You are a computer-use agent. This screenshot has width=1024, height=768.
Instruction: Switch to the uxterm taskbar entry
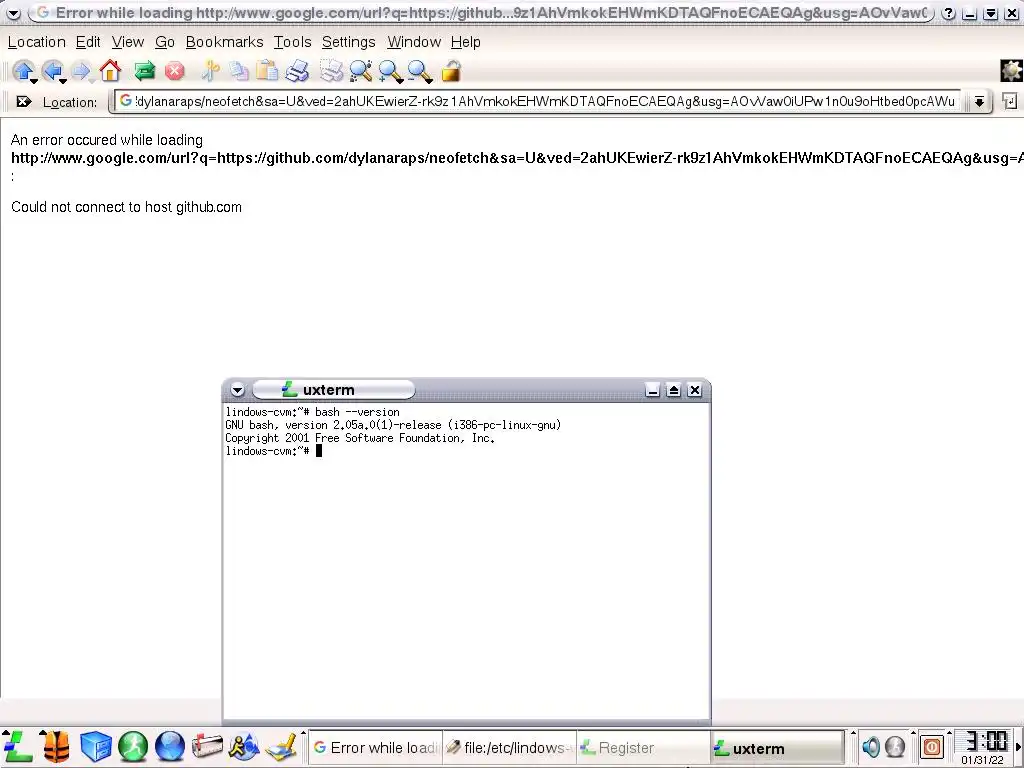click(x=777, y=747)
